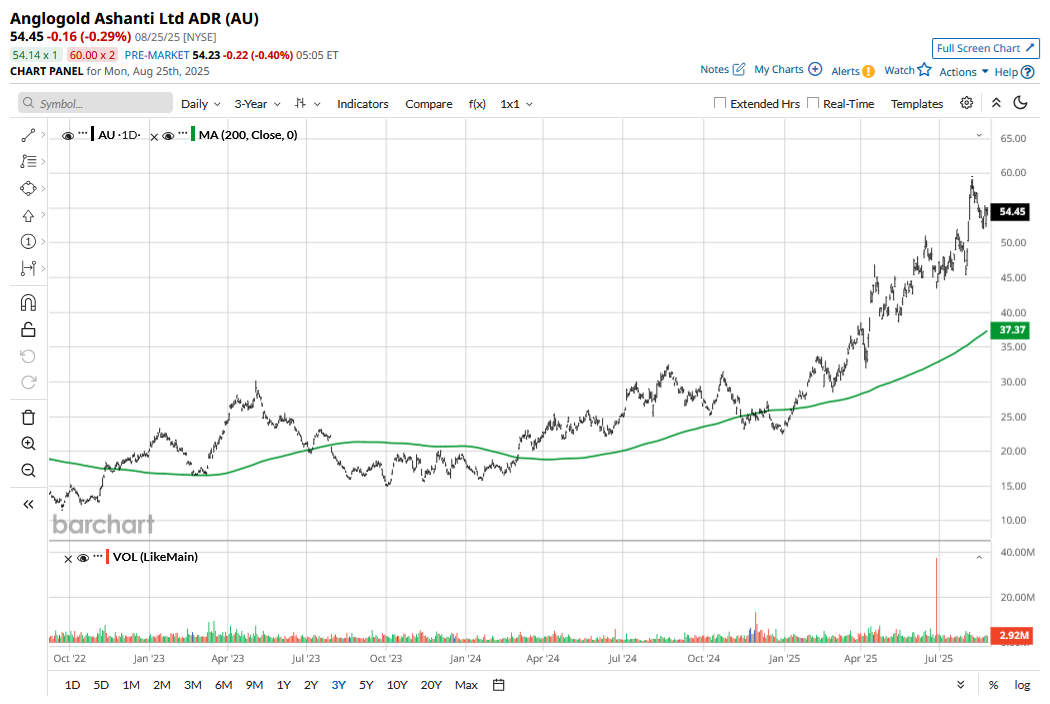
Task: Open Alerts for AU
Action: (x=852, y=71)
